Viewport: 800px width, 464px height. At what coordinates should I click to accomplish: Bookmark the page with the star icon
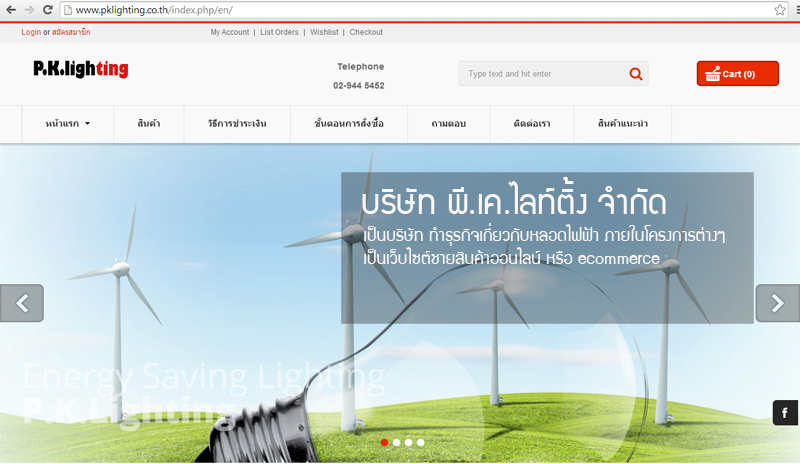pyautogui.click(x=780, y=10)
